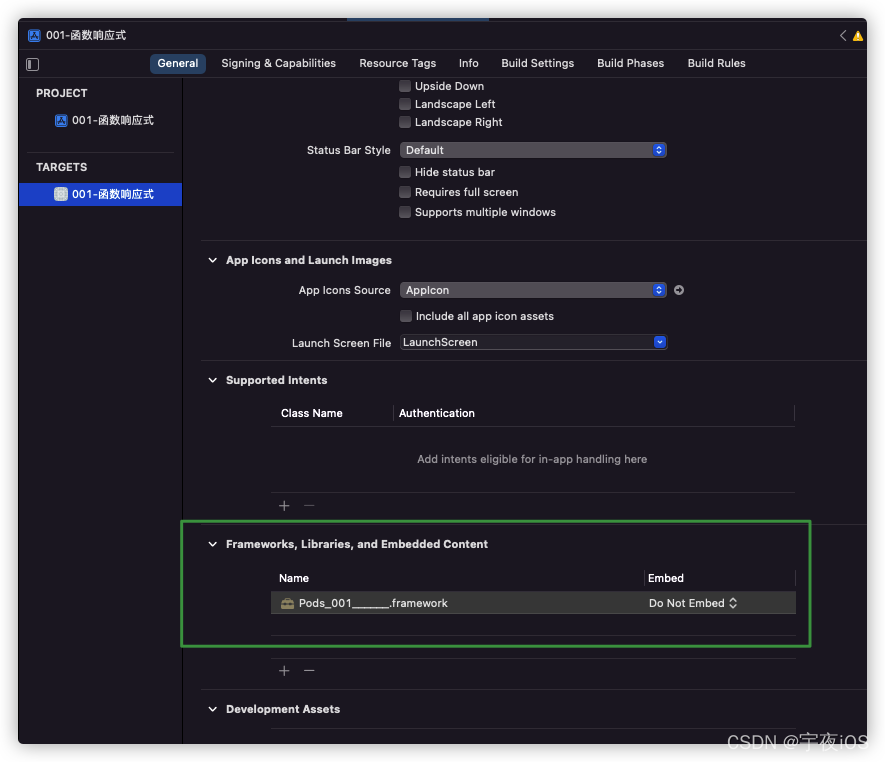This screenshot has width=885, height=762.
Task: Check Hide status bar
Action: coord(405,172)
